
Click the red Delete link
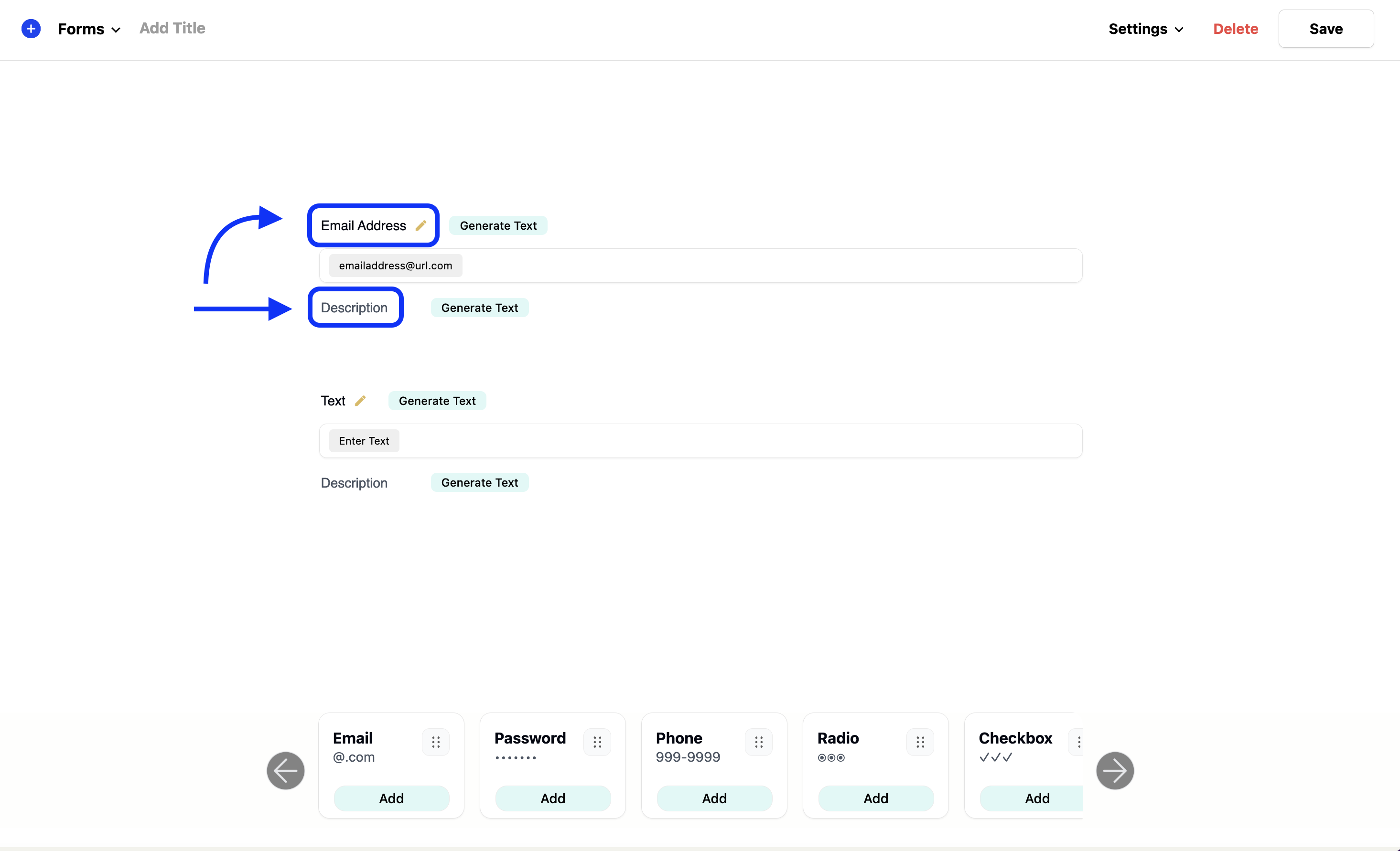1235,29
